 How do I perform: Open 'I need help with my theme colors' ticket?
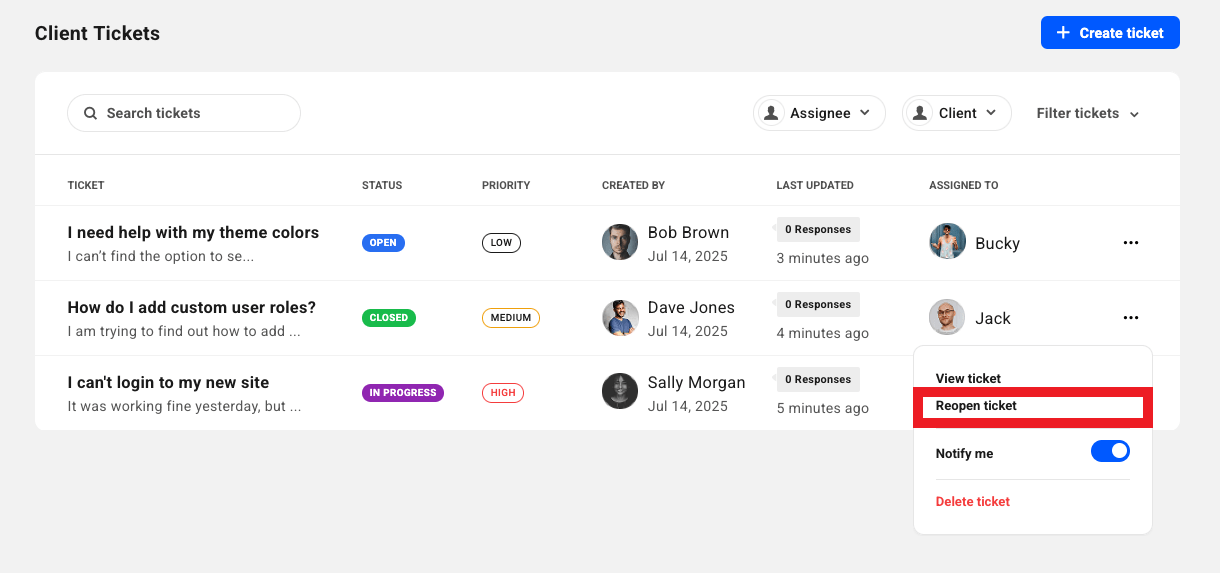(193, 232)
